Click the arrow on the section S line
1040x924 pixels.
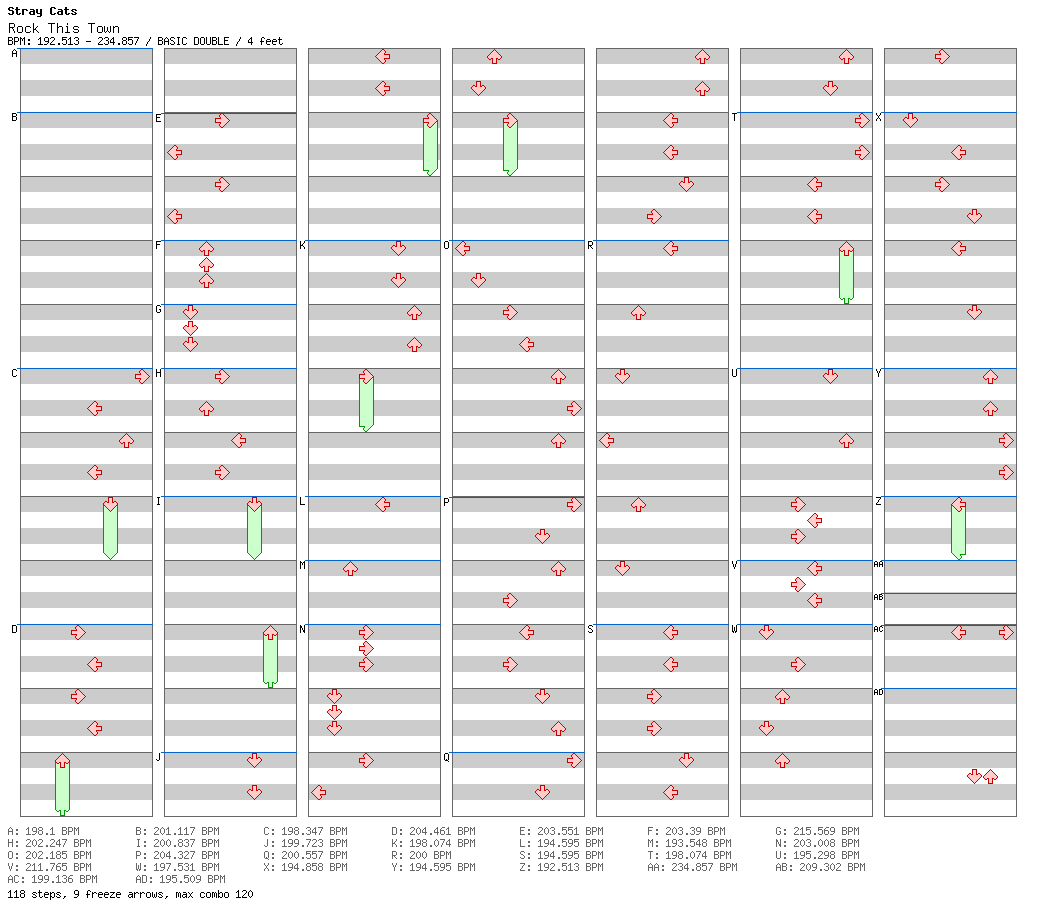click(671, 633)
